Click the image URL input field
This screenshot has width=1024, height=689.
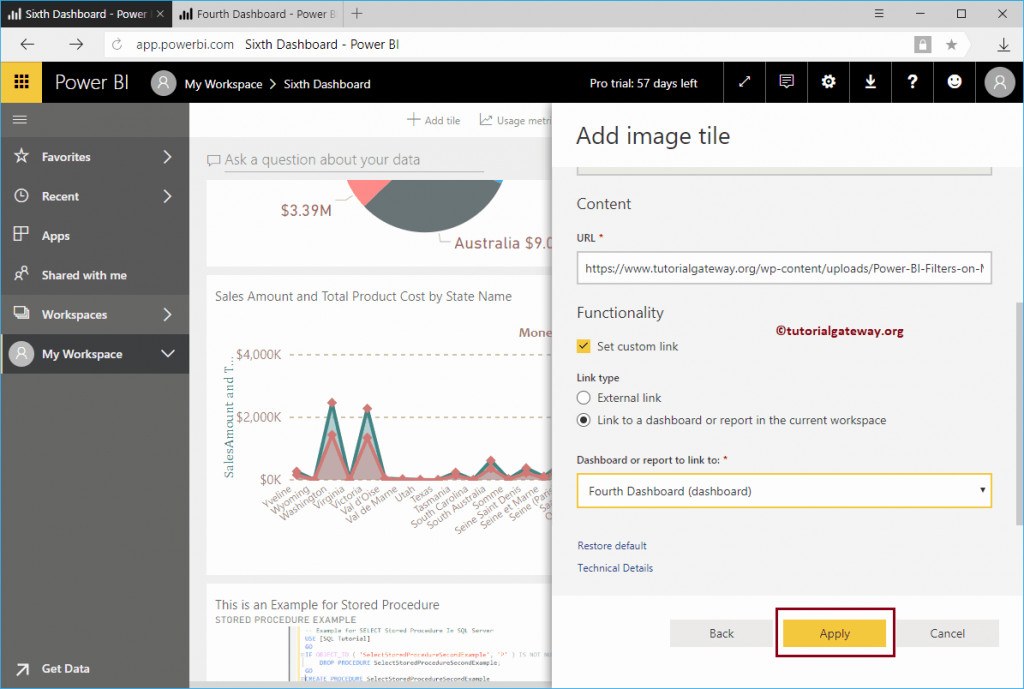pos(784,267)
